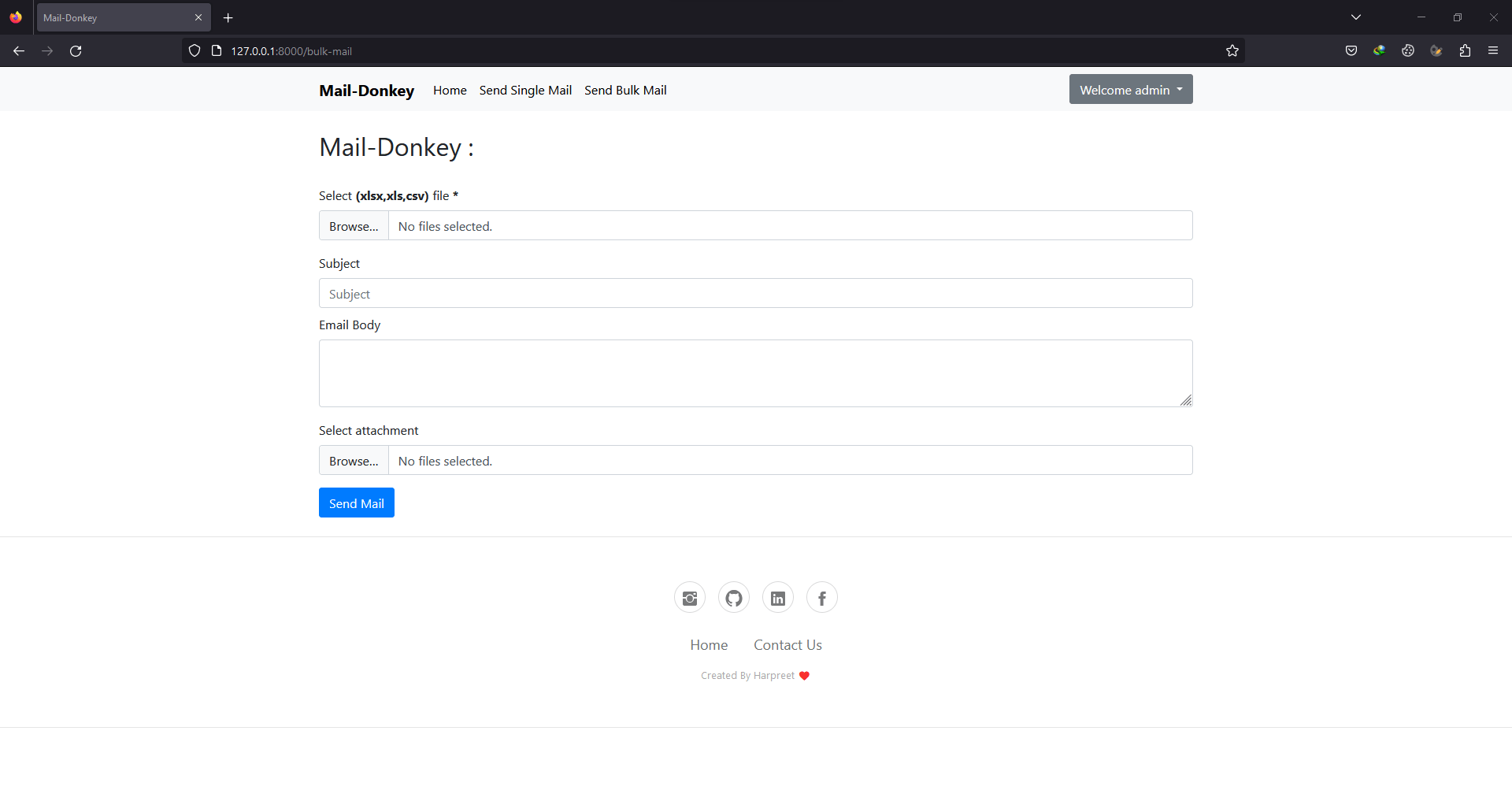The height and width of the screenshot is (805, 1512).
Task: Open the Firefox hamburger menu
Action: point(1493,50)
